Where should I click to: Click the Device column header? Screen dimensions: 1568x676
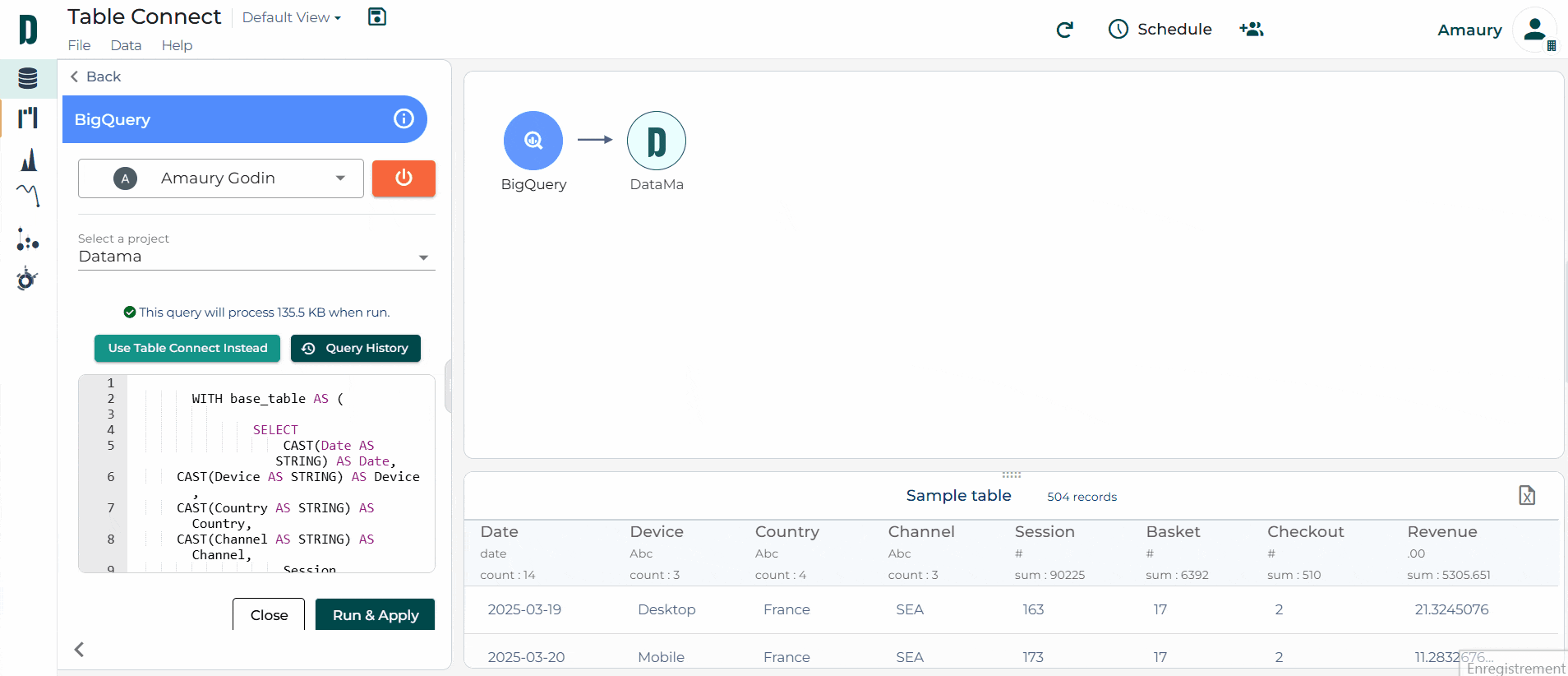point(657,532)
